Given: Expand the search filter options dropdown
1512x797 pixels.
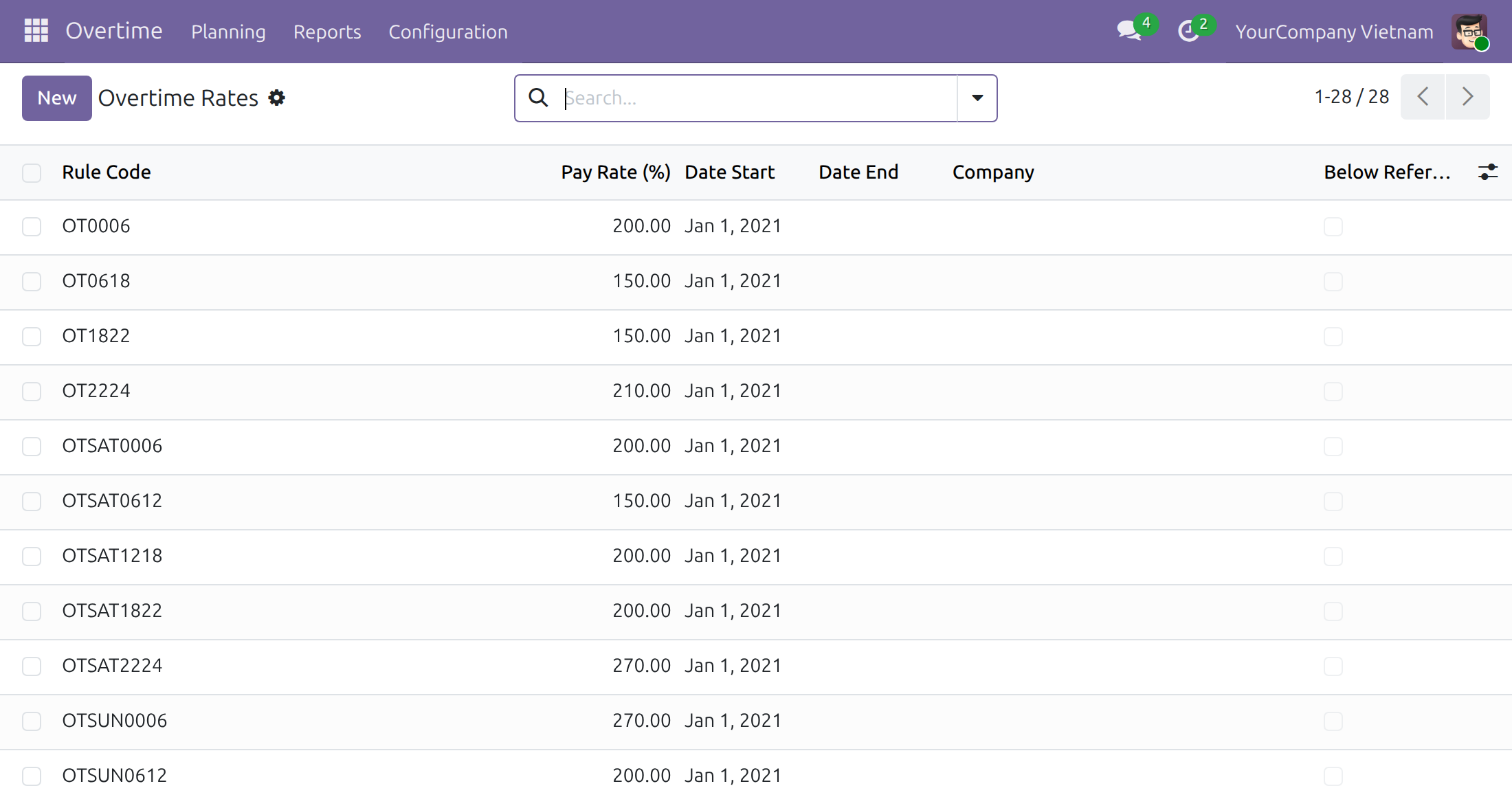Looking at the screenshot, I should 977,98.
